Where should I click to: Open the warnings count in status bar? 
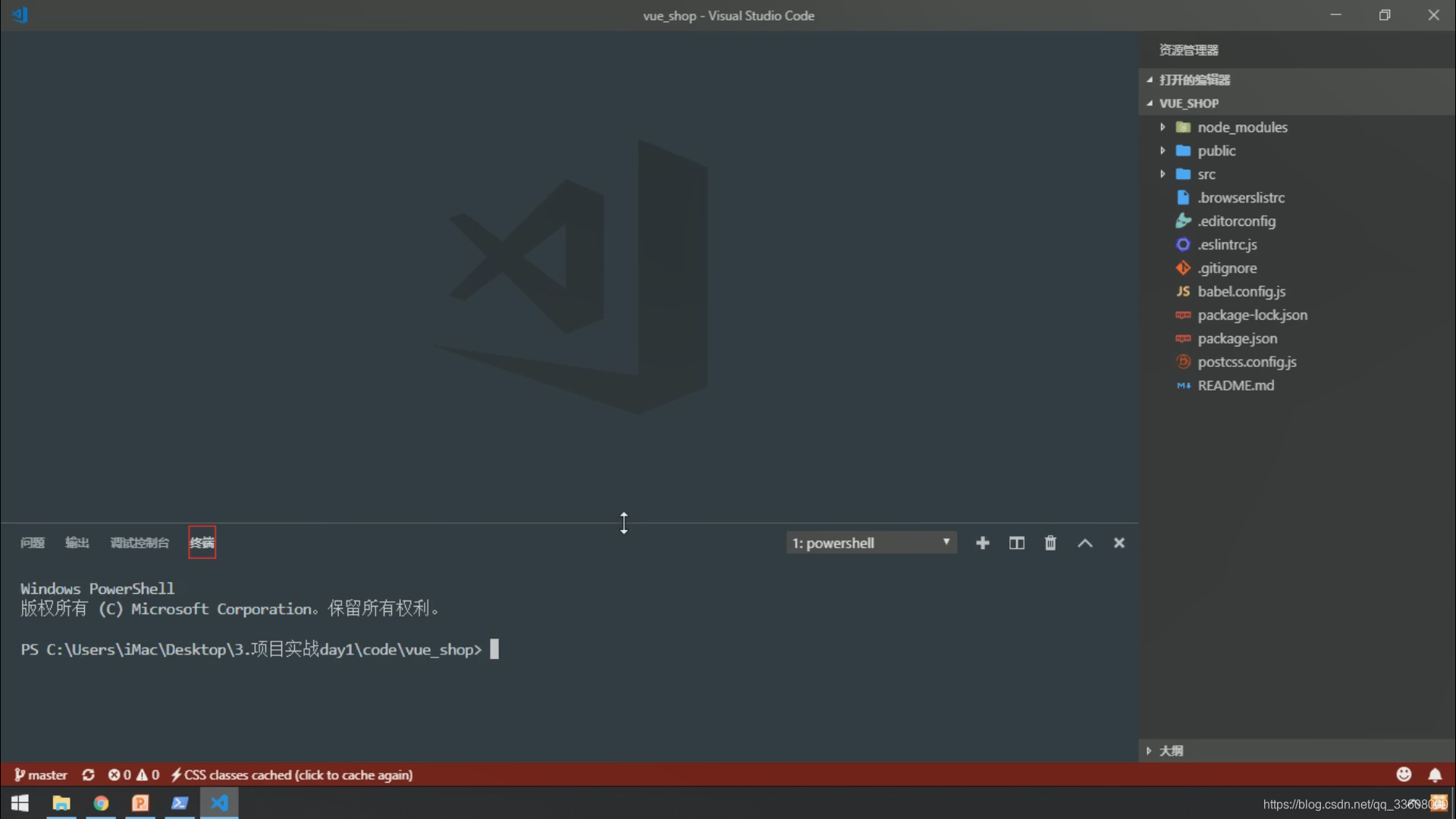148,775
